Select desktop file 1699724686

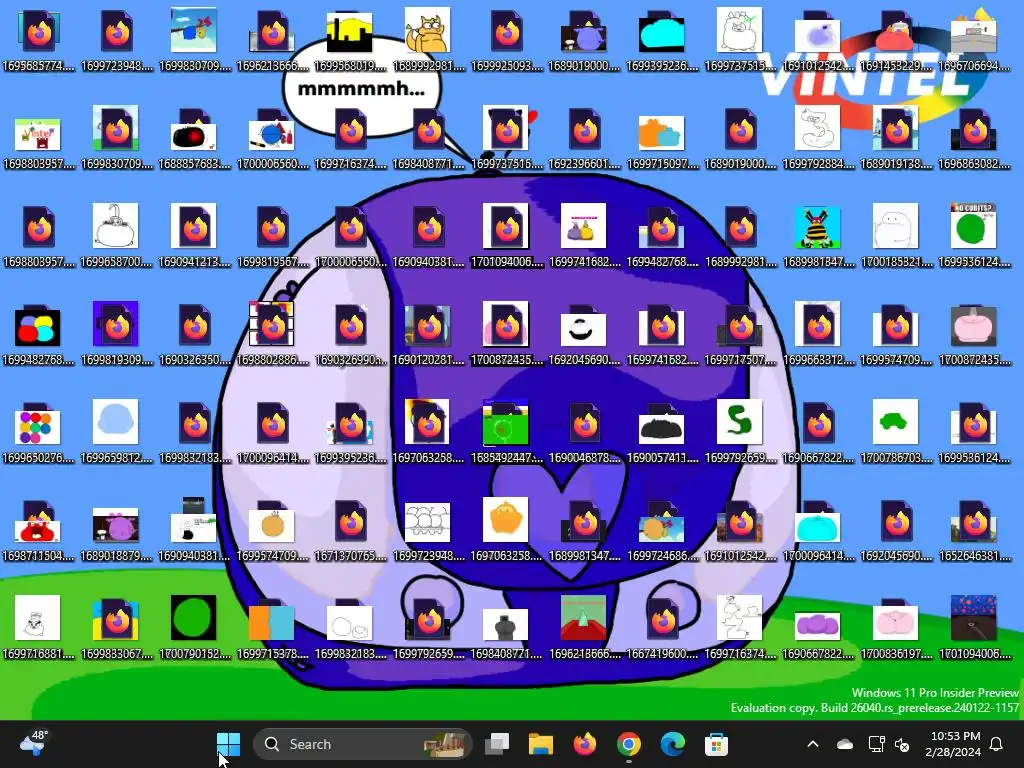[662, 529]
